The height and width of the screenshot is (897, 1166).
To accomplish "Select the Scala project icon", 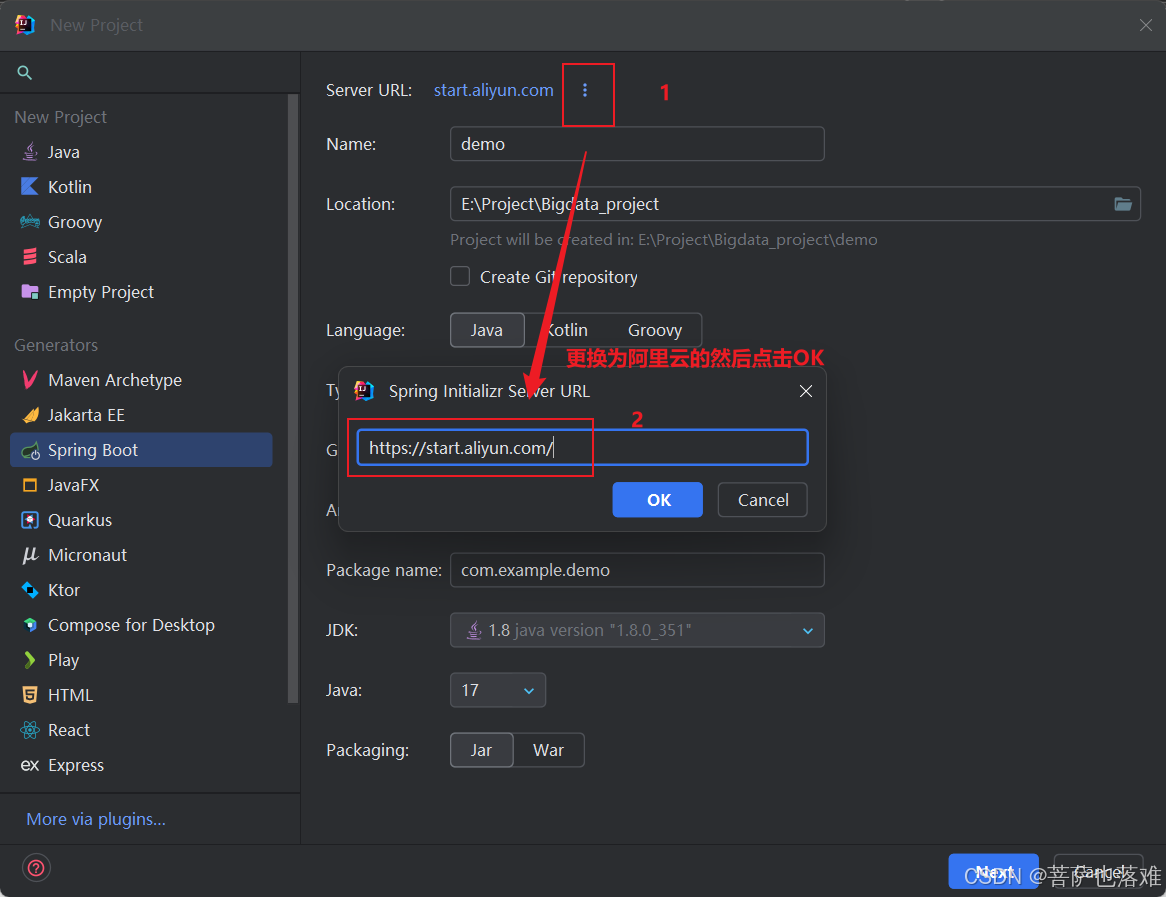I will coord(30,257).
